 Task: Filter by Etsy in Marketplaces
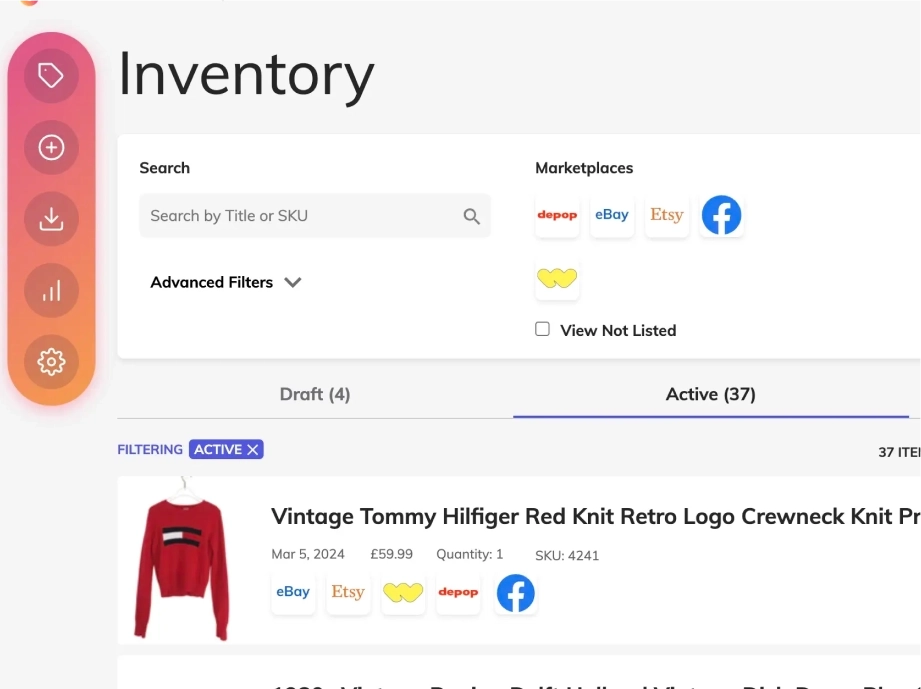pyautogui.click(x=667, y=215)
